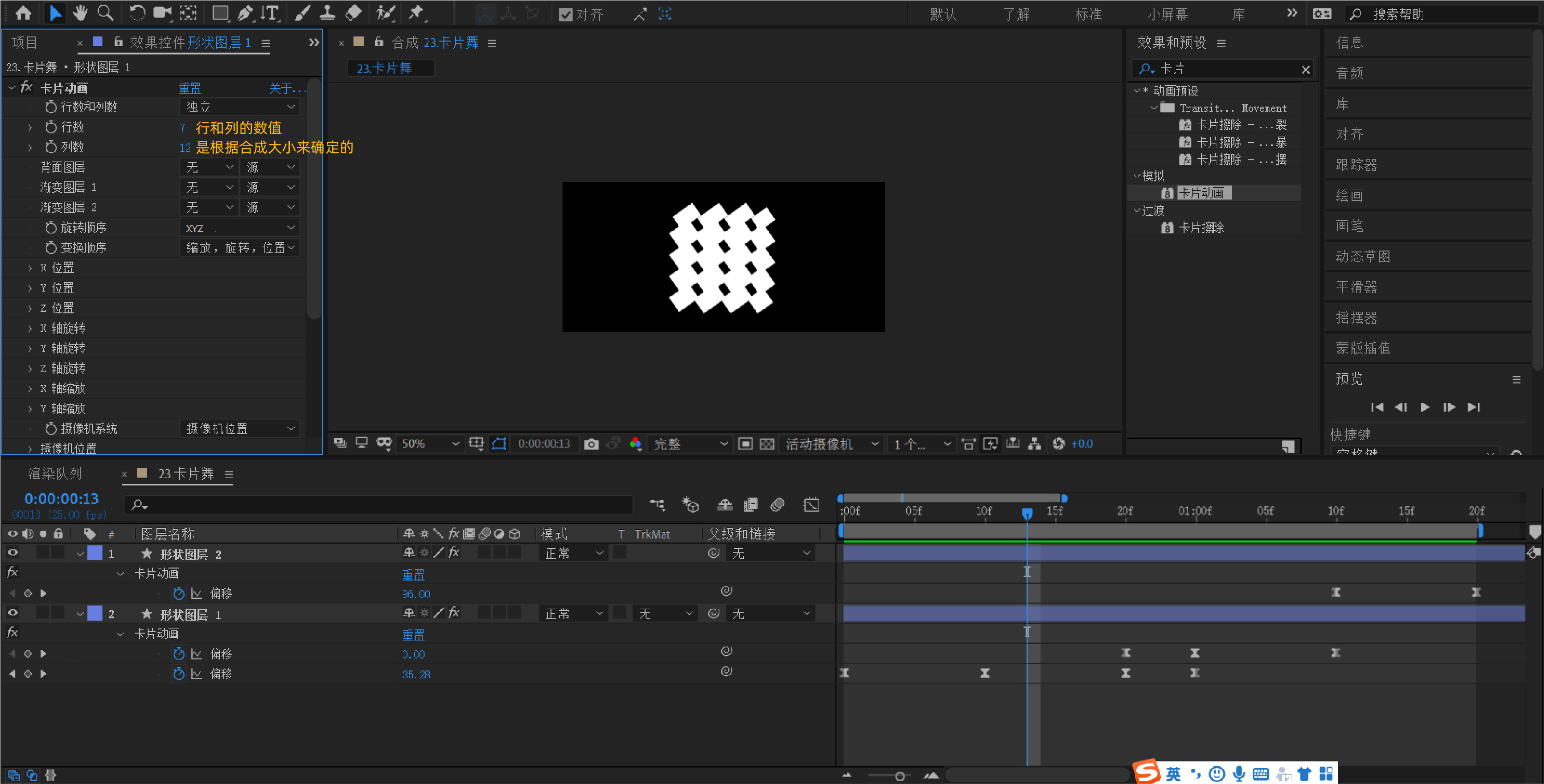Toggle stopwatch for 行数 property
The width and height of the screenshot is (1544, 784).
point(51,127)
